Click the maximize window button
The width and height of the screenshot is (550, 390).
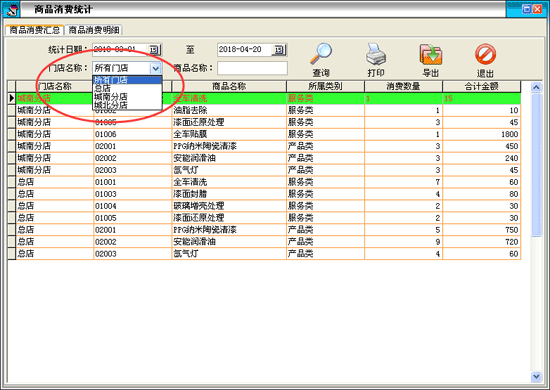[526, 9]
